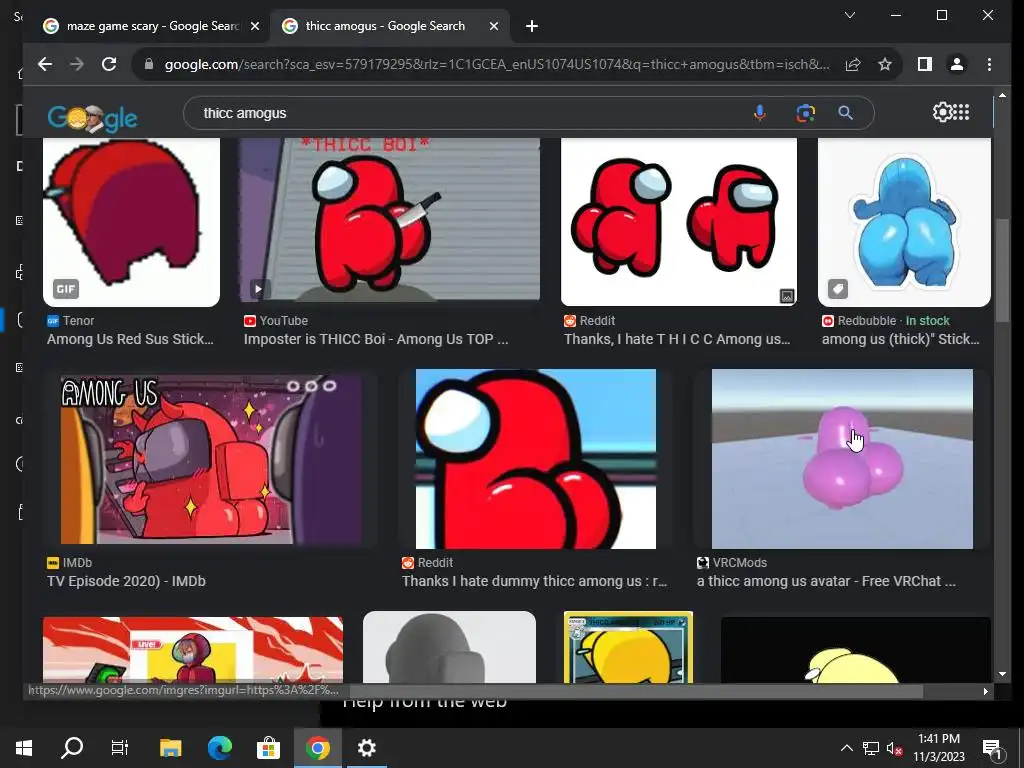Open Imposter is THICC Boi link

click(x=376, y=339)
